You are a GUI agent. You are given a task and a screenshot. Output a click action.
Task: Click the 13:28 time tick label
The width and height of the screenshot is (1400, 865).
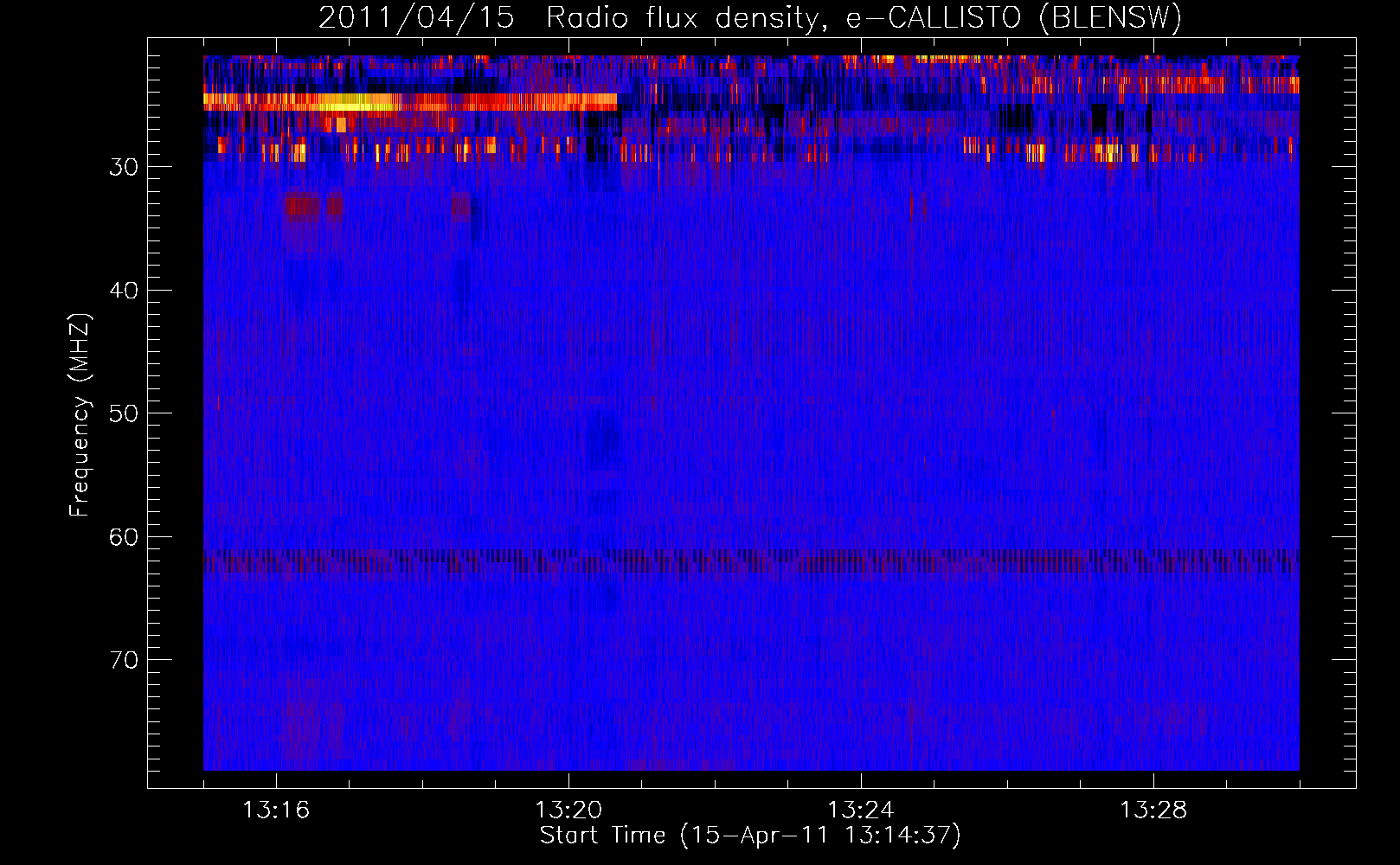tap(1153, 811)
